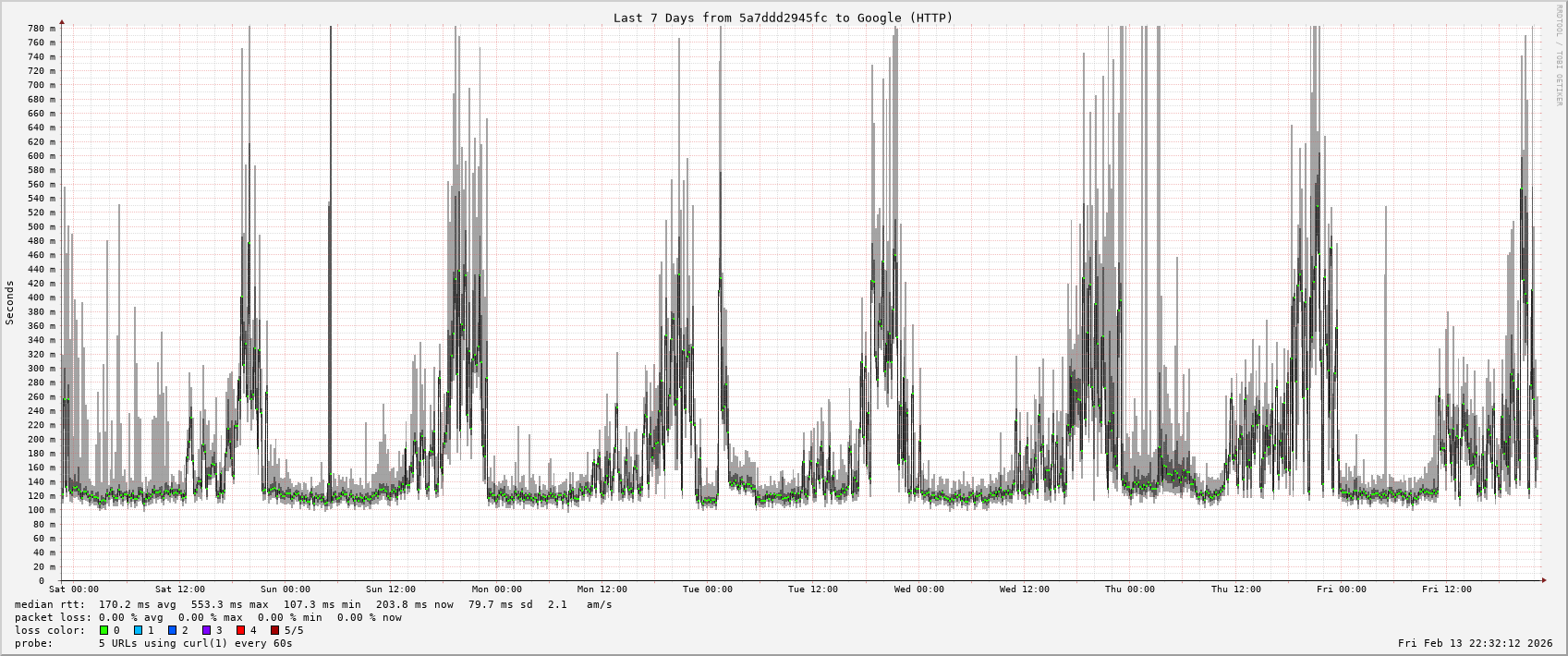Click the blue loss color 2 swatch
1568x656 pixels.
coord(172,631)
